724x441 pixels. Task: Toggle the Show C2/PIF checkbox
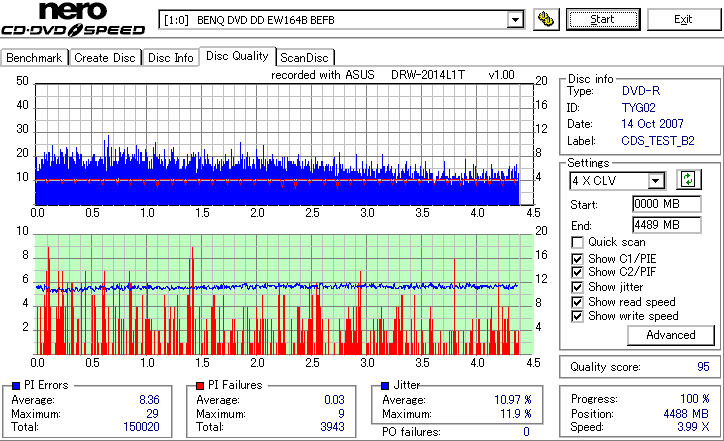(x=577, y=272)
